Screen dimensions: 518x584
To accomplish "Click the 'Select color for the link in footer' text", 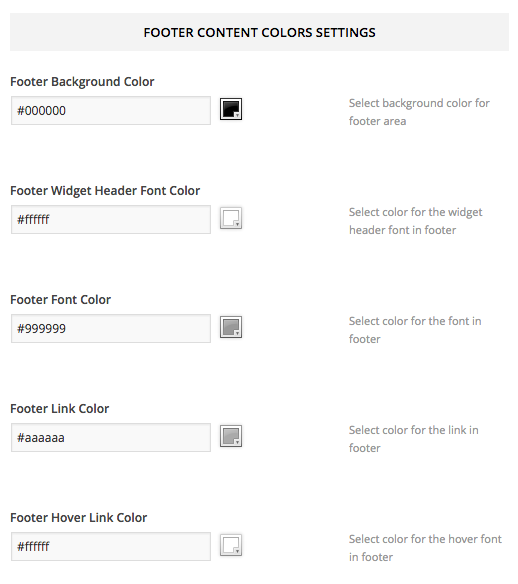I will pyautogui.click(x=414, y=439).
